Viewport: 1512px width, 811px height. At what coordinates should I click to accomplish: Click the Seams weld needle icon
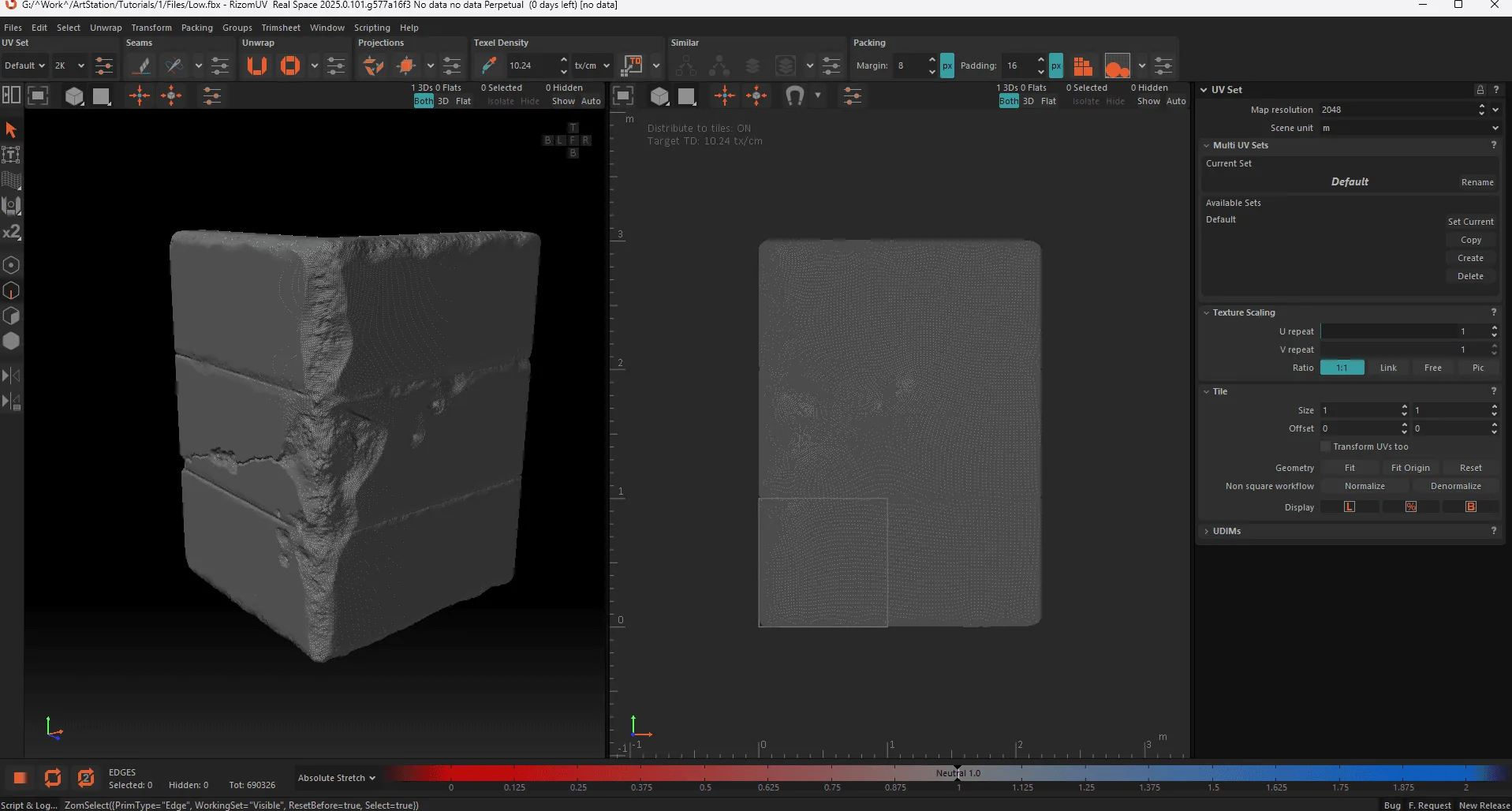tap(174, 65)
